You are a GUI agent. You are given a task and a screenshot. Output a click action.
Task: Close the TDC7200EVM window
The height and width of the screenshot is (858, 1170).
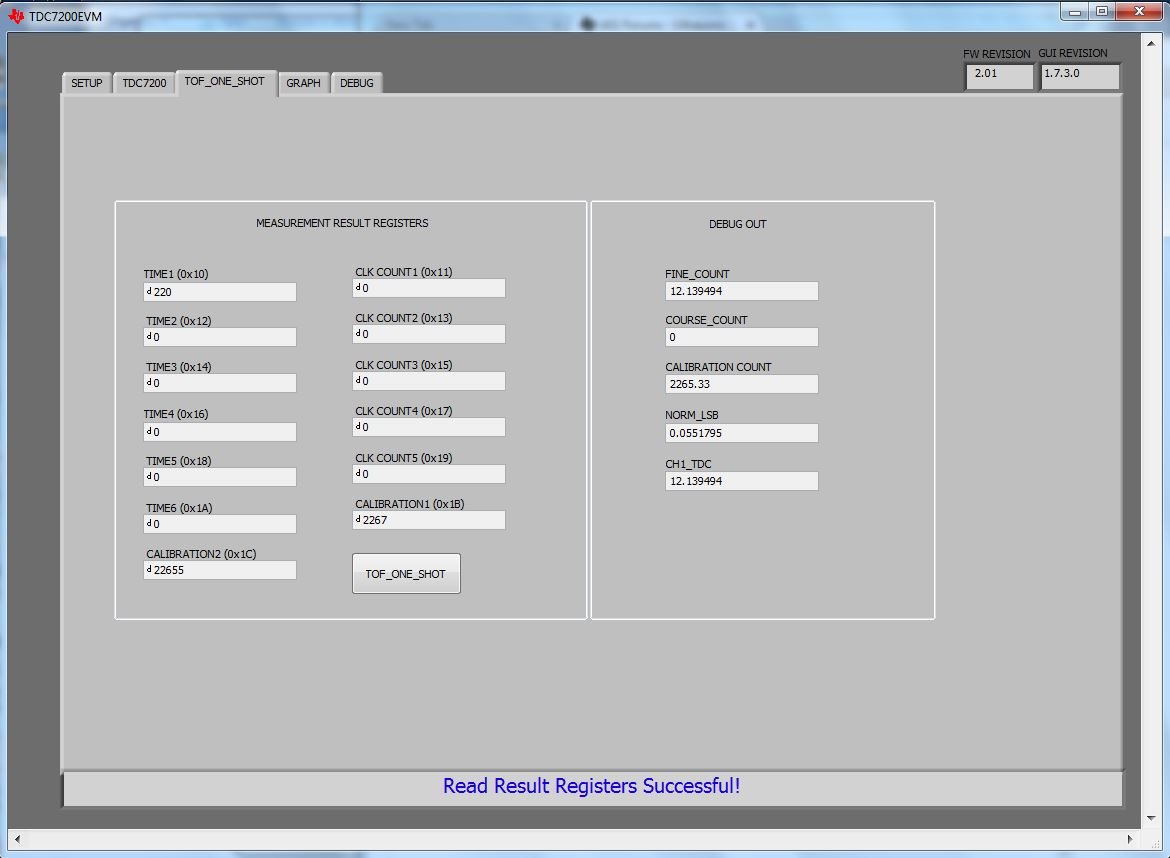(x=1139, y=11)
